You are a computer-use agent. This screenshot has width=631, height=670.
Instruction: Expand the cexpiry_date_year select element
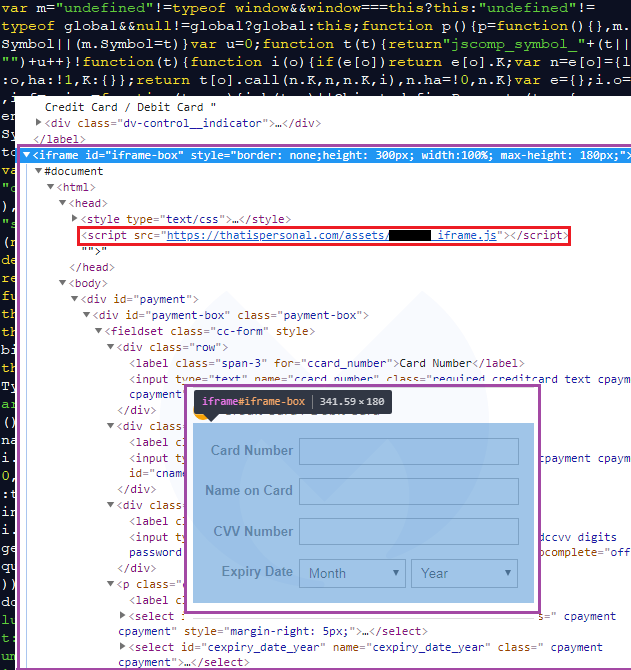(123, 647)
